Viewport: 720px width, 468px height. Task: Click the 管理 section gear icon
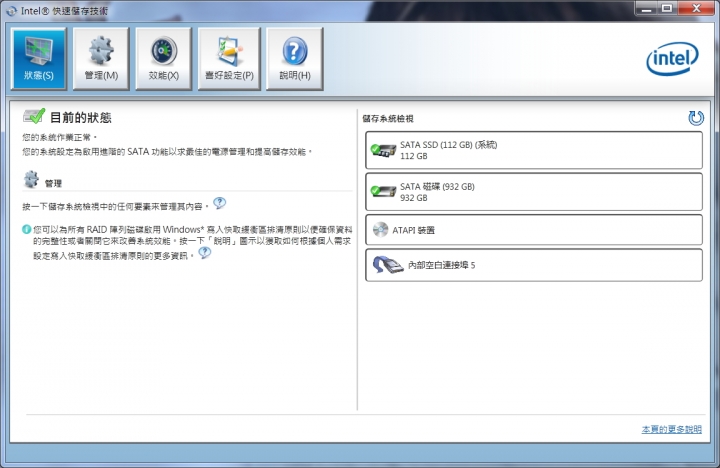pos(31,179)
